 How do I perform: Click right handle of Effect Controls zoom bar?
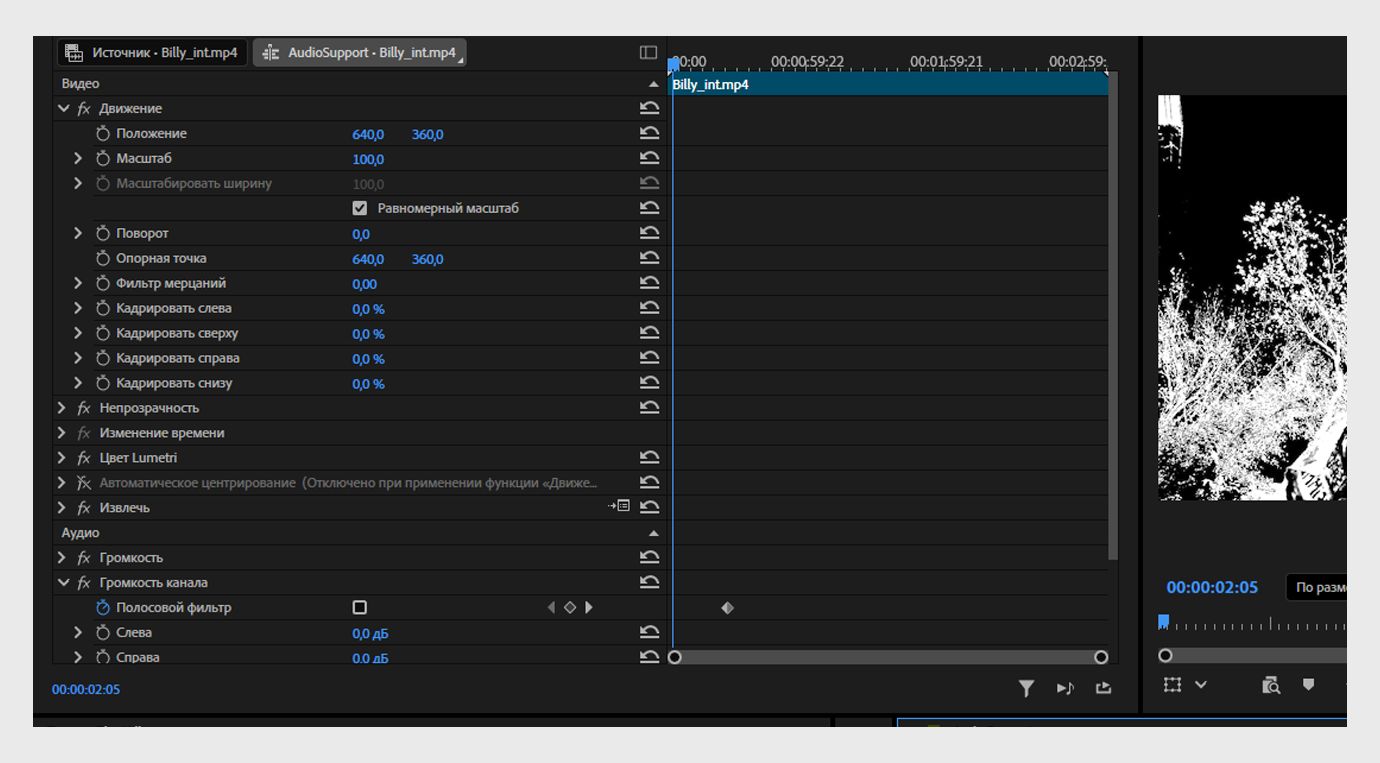click(x=1101, y=657)
